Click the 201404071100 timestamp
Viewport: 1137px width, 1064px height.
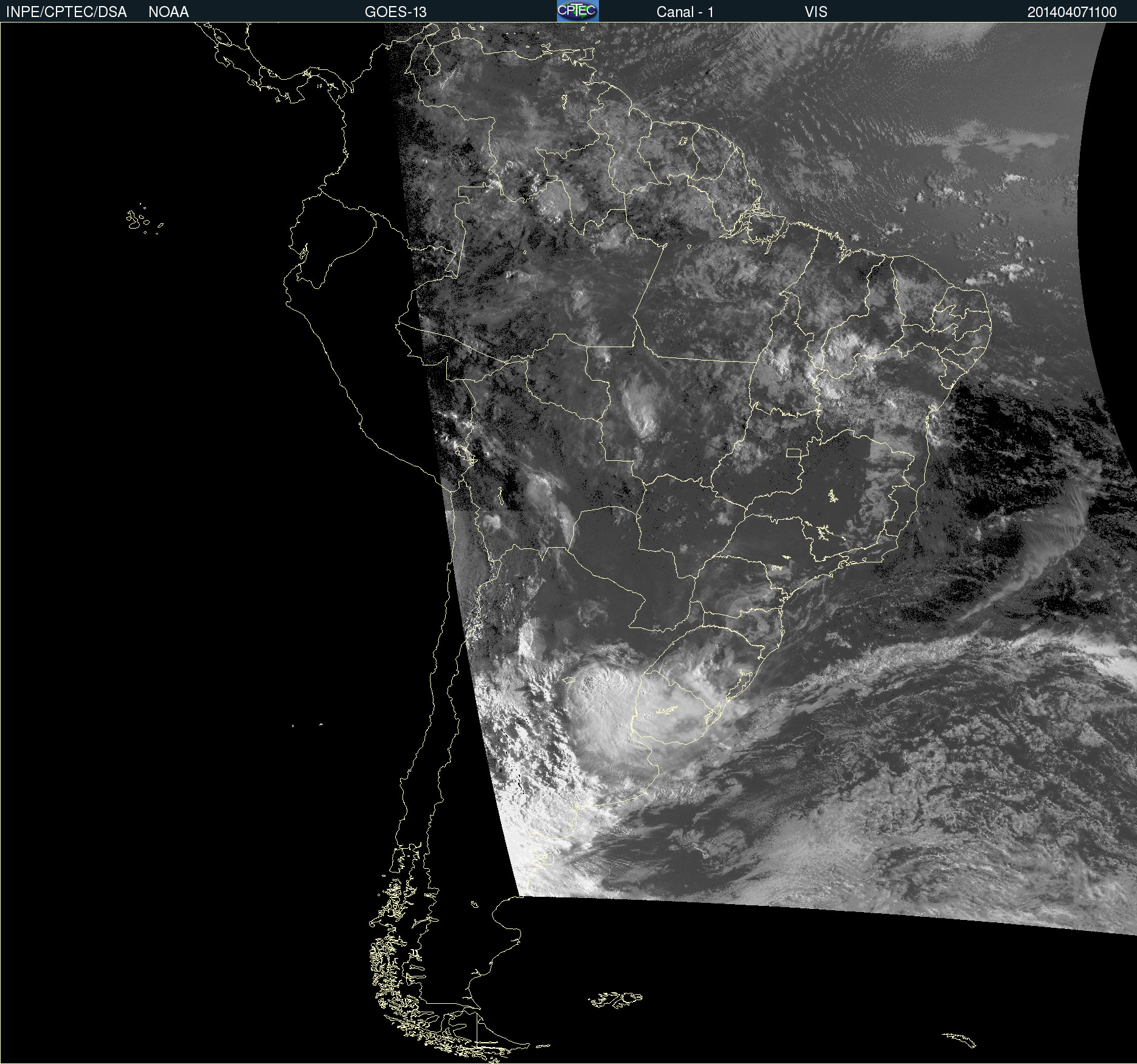click(1072, 12)
